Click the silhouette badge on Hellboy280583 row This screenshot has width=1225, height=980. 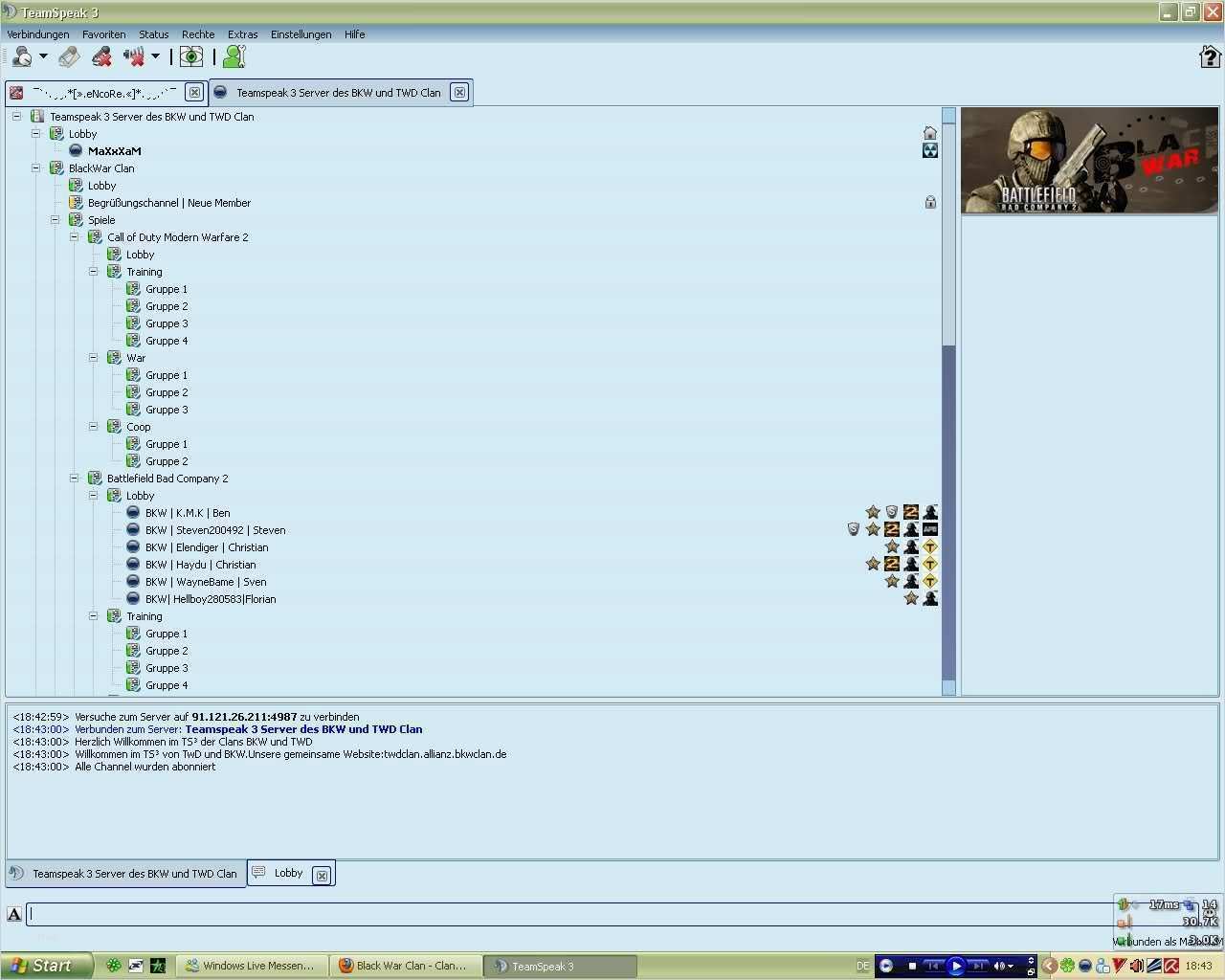pyautogui.click(x=930, y=599)
